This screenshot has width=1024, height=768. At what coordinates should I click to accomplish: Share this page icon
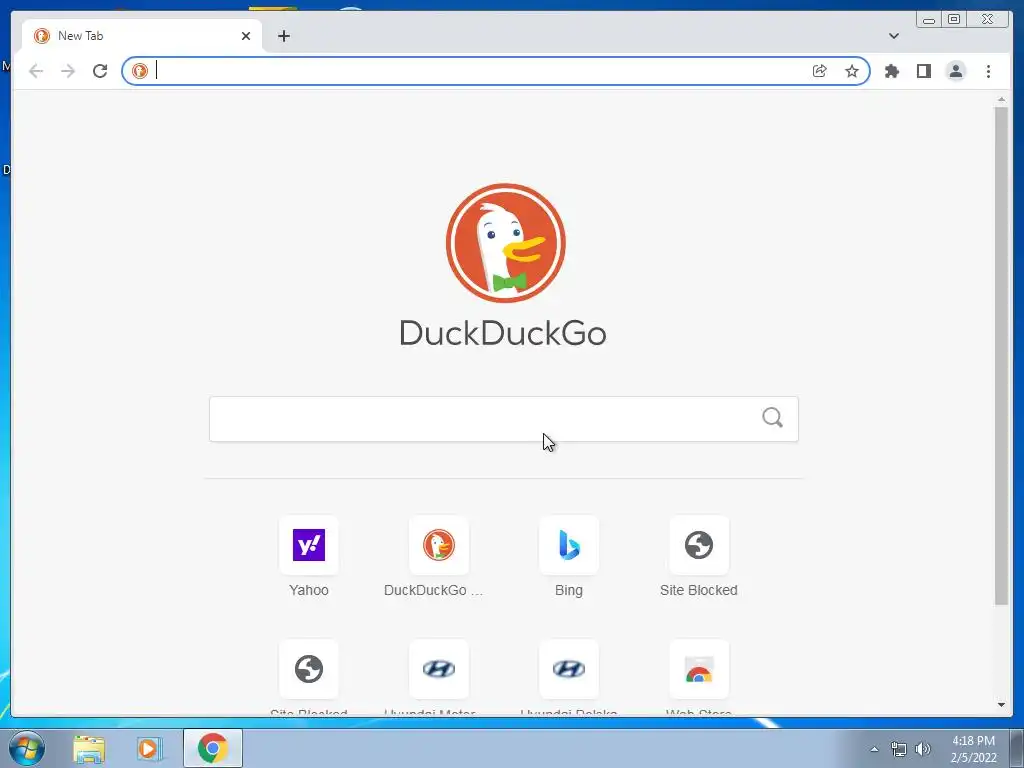click(x=820, y=71)
